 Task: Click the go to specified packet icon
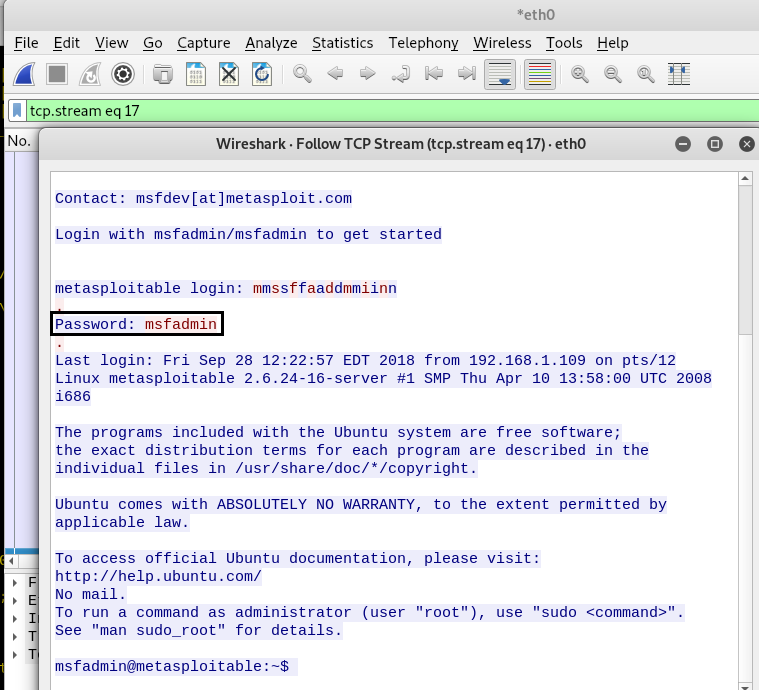tap(401, 75)
